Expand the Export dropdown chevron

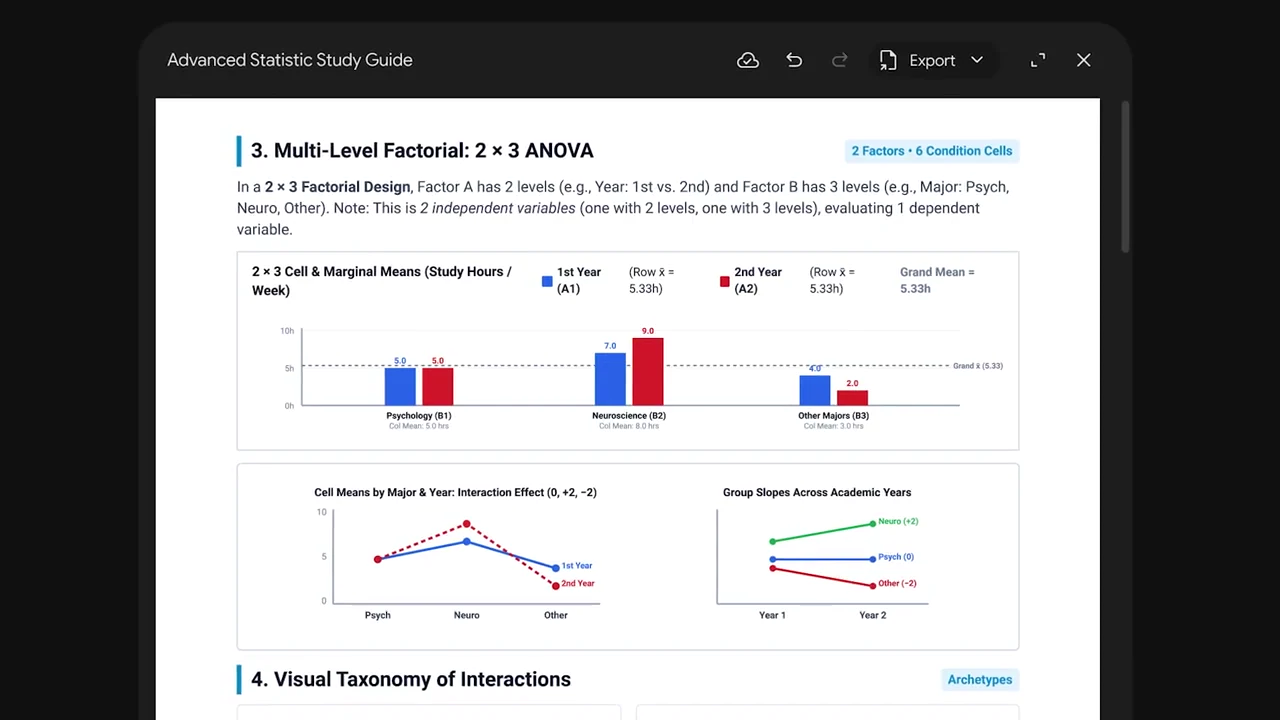tap(977, 60)
